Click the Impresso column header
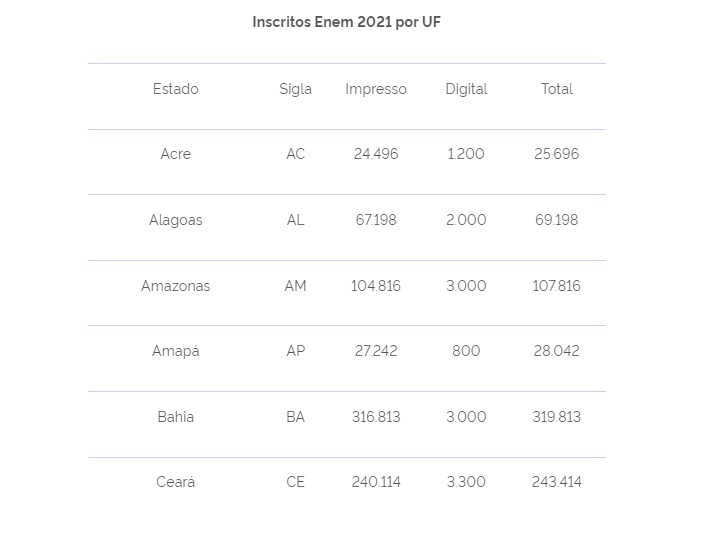The image size is (720, 548). pos(376,89)
